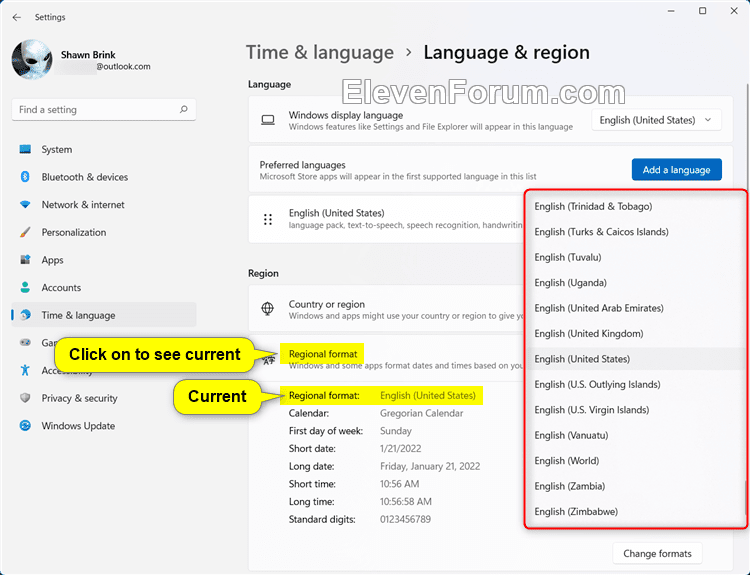Click the Windows display language monitor icon
The height and width of the screenshot is (575, 750).
click(268, 120)
